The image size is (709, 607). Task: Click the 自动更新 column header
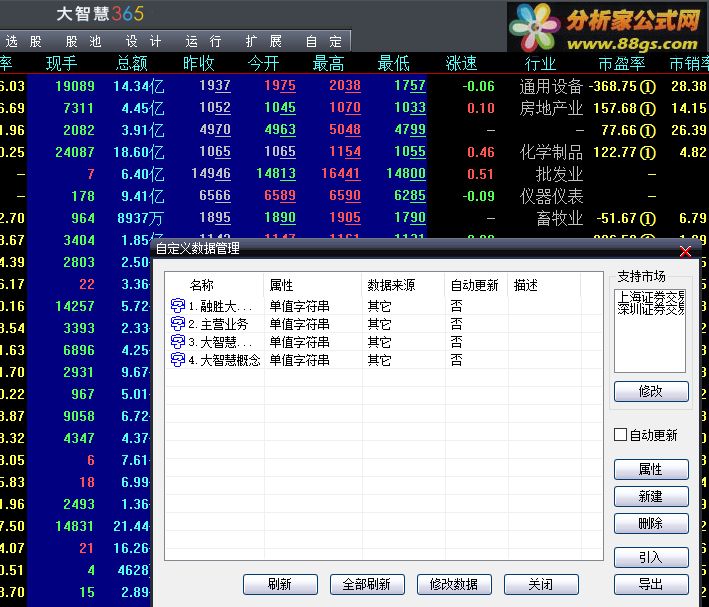coord(476,285)
